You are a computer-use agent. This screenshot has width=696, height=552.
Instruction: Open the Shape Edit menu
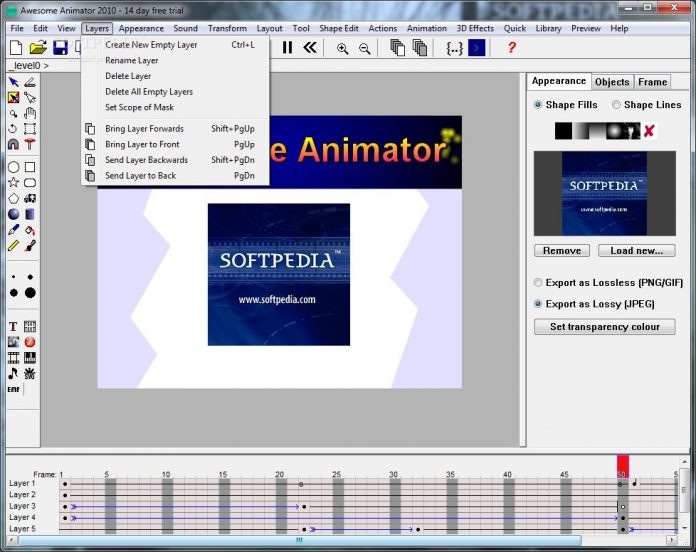(339, 28)
